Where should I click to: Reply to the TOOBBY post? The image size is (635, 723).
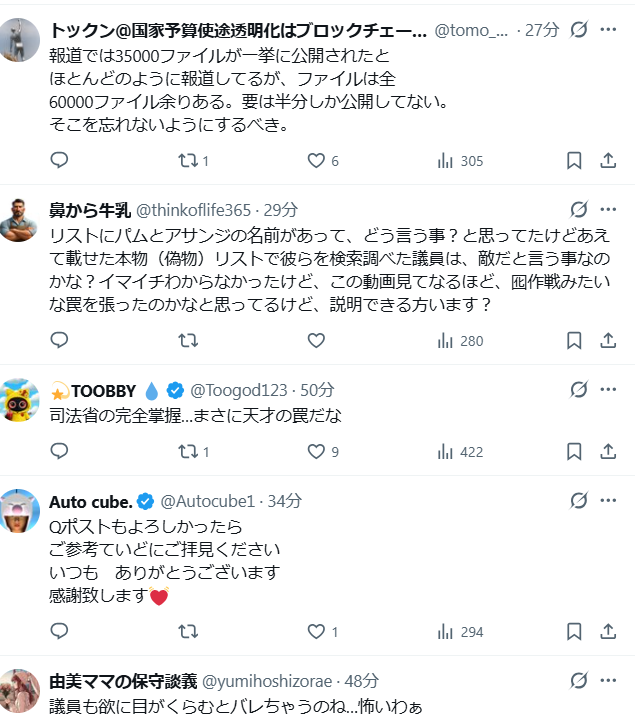point(59,452)
